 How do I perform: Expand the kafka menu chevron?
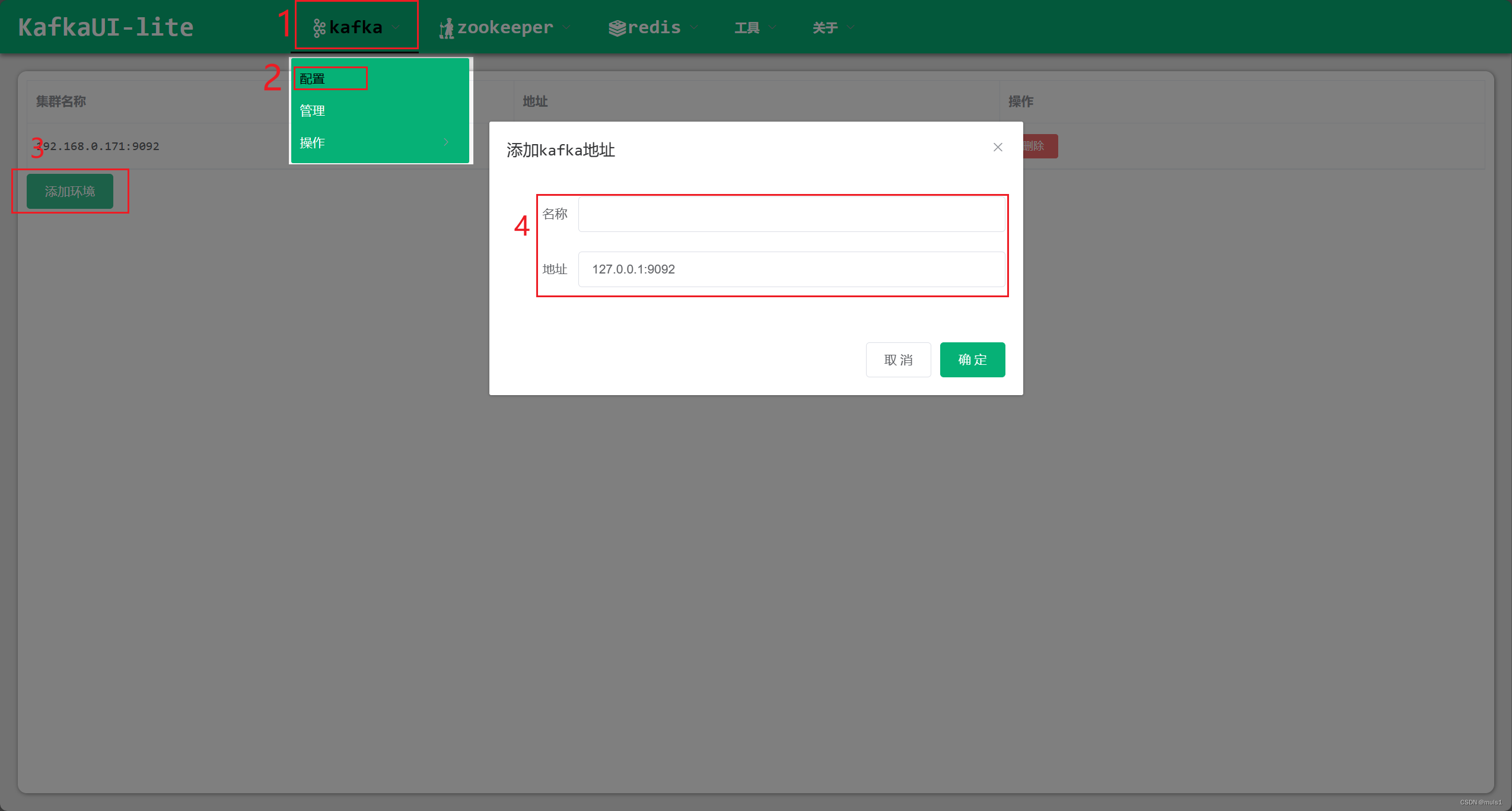[396, 27]
